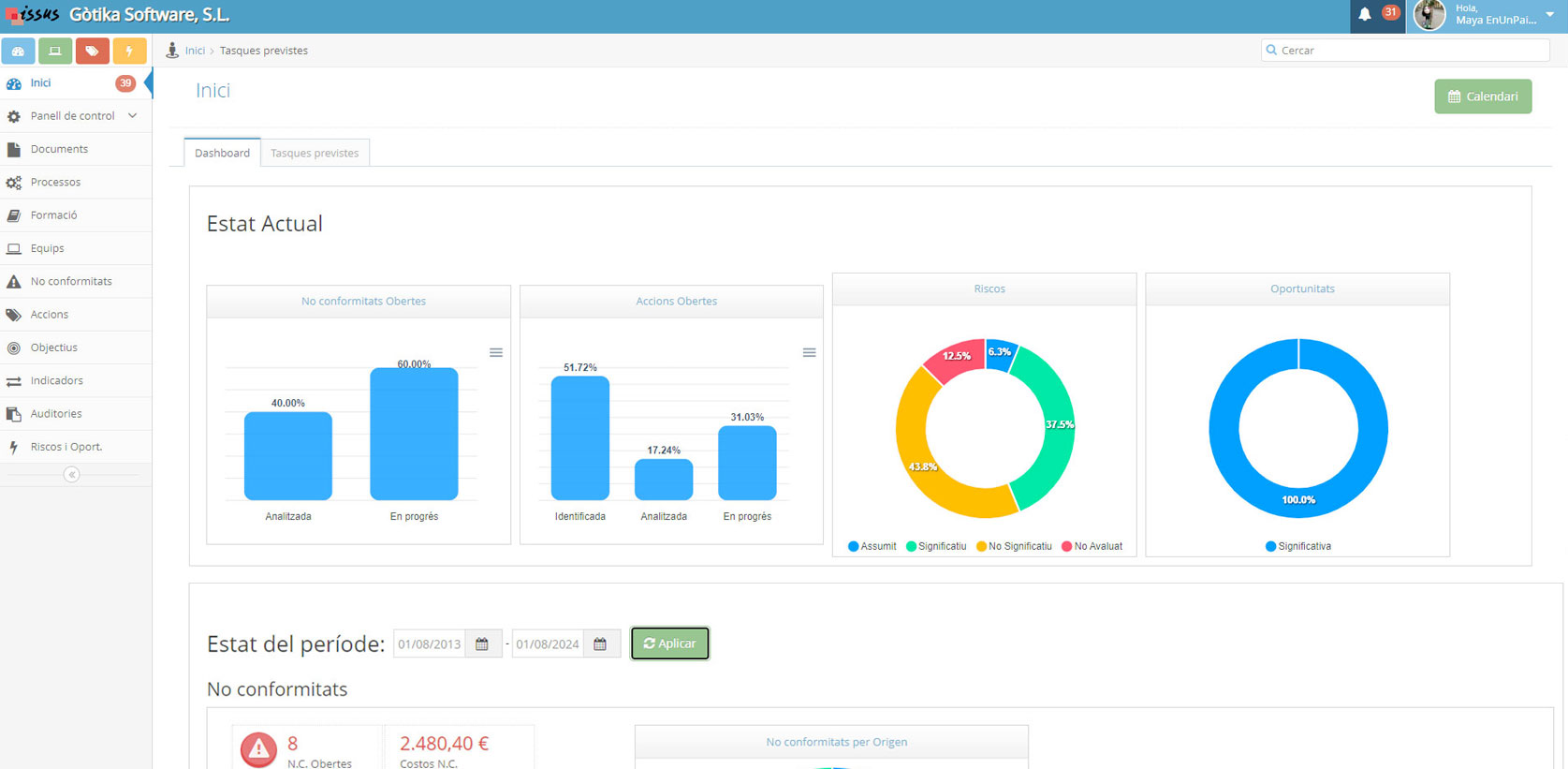
Task: Click the end date field 01/08/2024
Action: 548,644
